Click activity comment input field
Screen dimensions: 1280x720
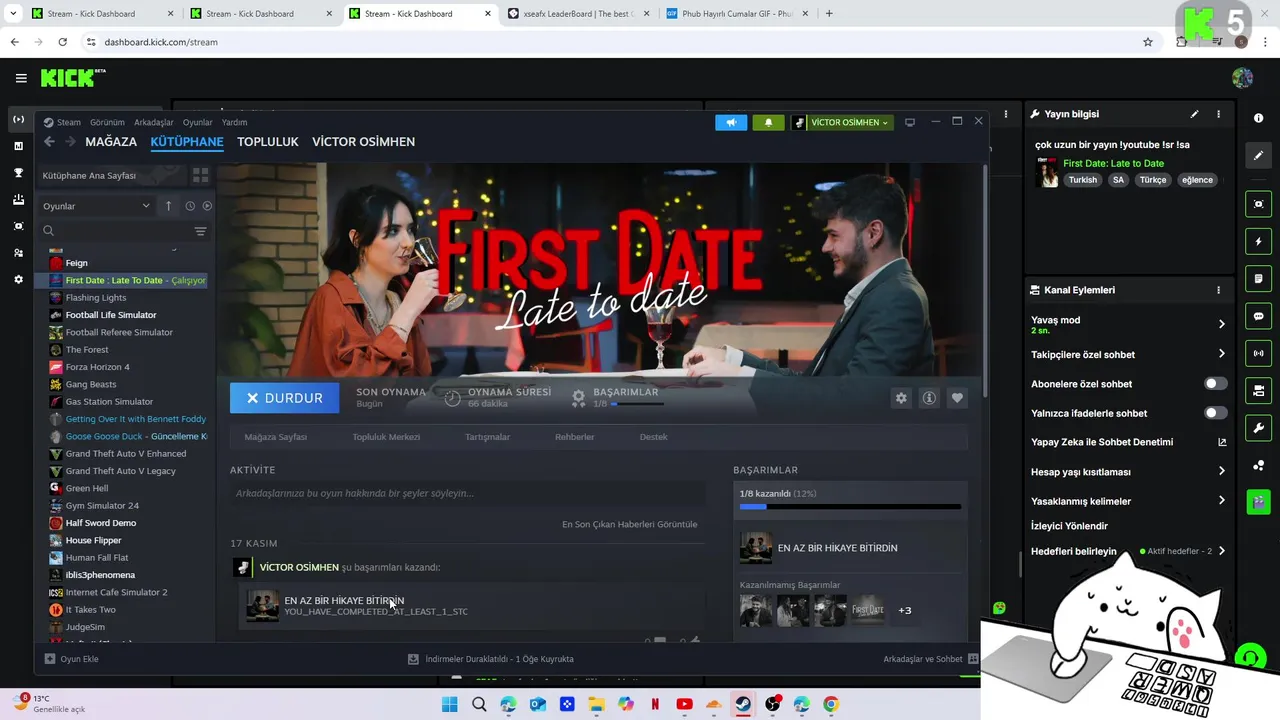(x=468, y=493)
